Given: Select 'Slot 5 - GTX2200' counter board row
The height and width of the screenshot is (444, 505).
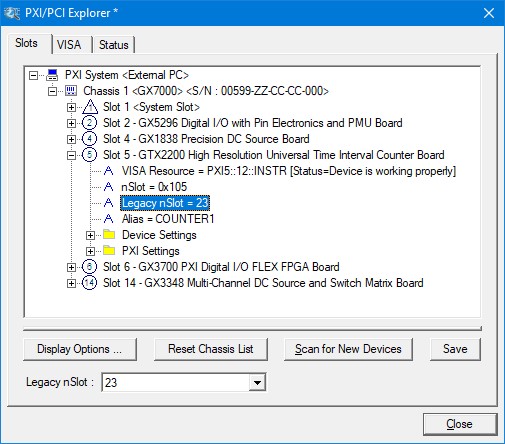Looking at the screenshot, I should [274, 155].
